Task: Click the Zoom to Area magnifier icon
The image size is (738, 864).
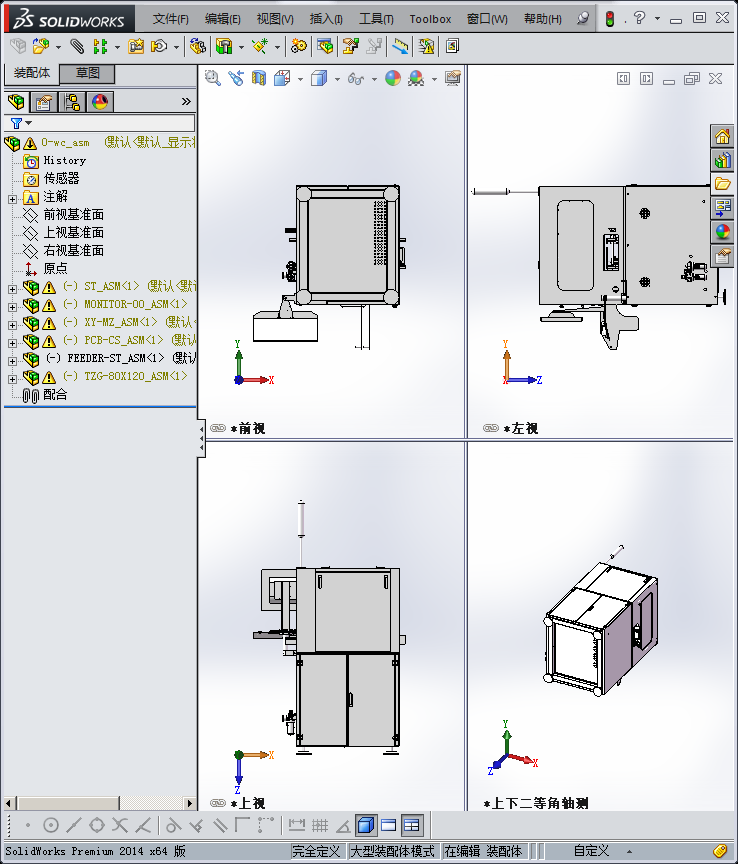Action: 213,79
